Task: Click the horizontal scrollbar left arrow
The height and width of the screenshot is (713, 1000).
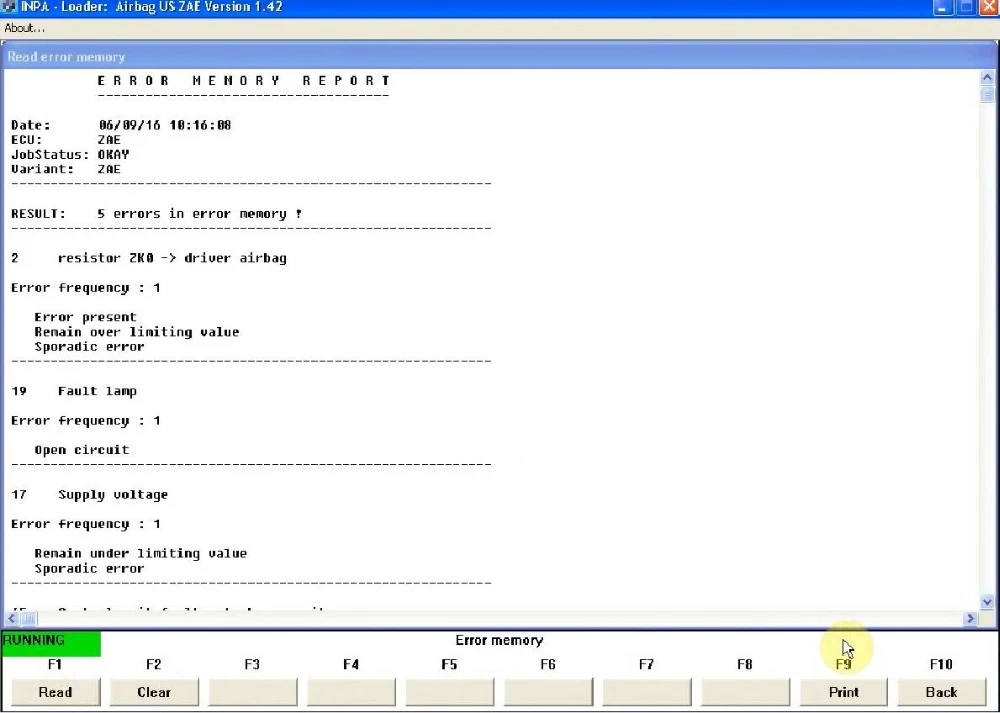Action: pyautogui.click(x=12, y=619)
